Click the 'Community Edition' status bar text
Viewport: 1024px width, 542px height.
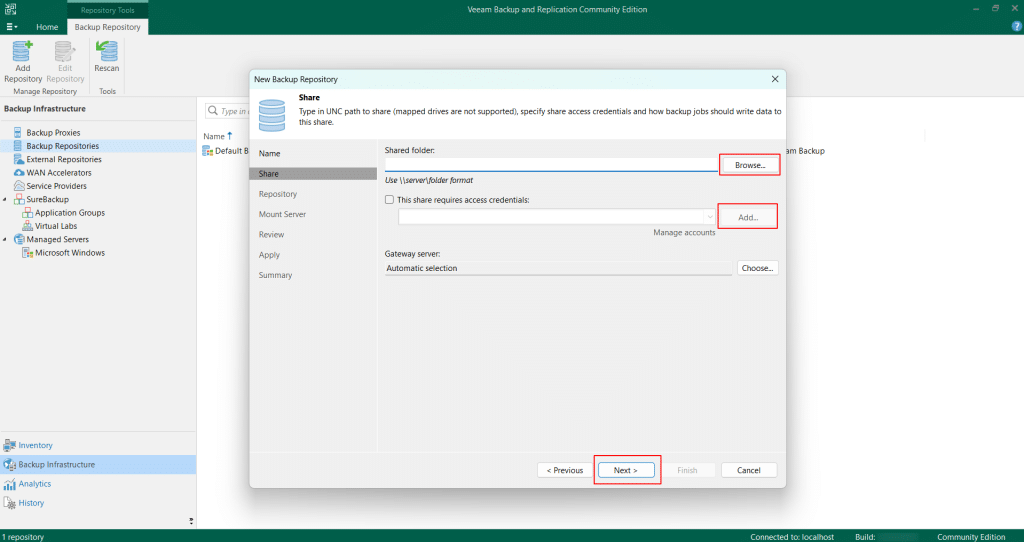(x=971, y=537)
